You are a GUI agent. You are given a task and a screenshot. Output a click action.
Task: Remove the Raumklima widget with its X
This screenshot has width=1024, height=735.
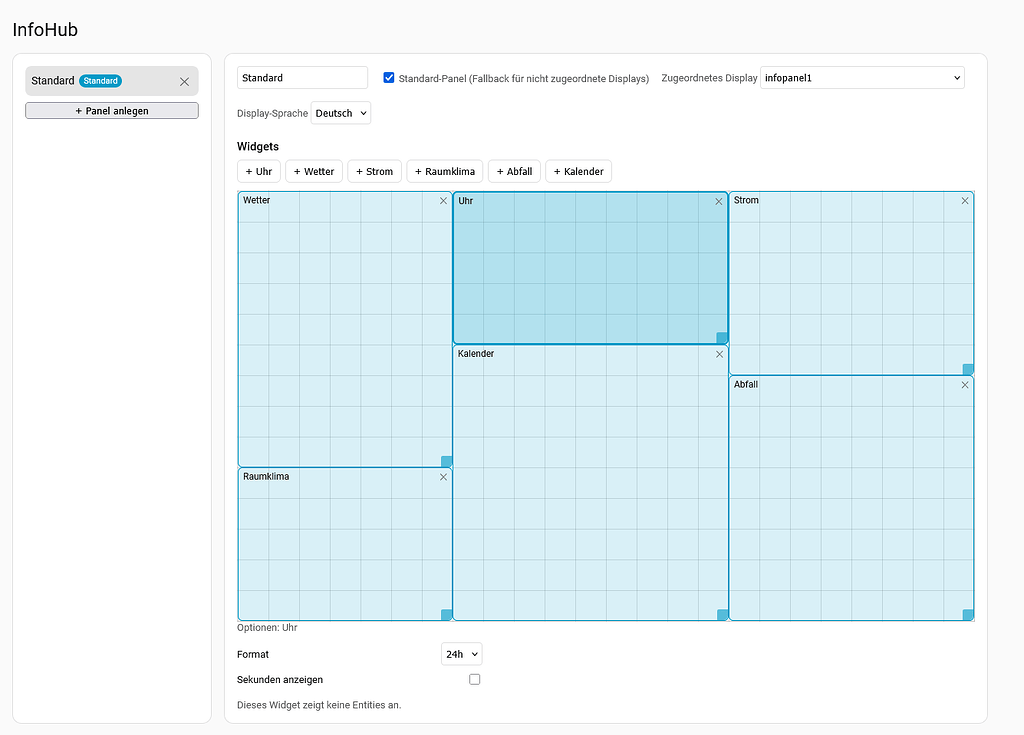pyautogui.click(x=443, y=477)
